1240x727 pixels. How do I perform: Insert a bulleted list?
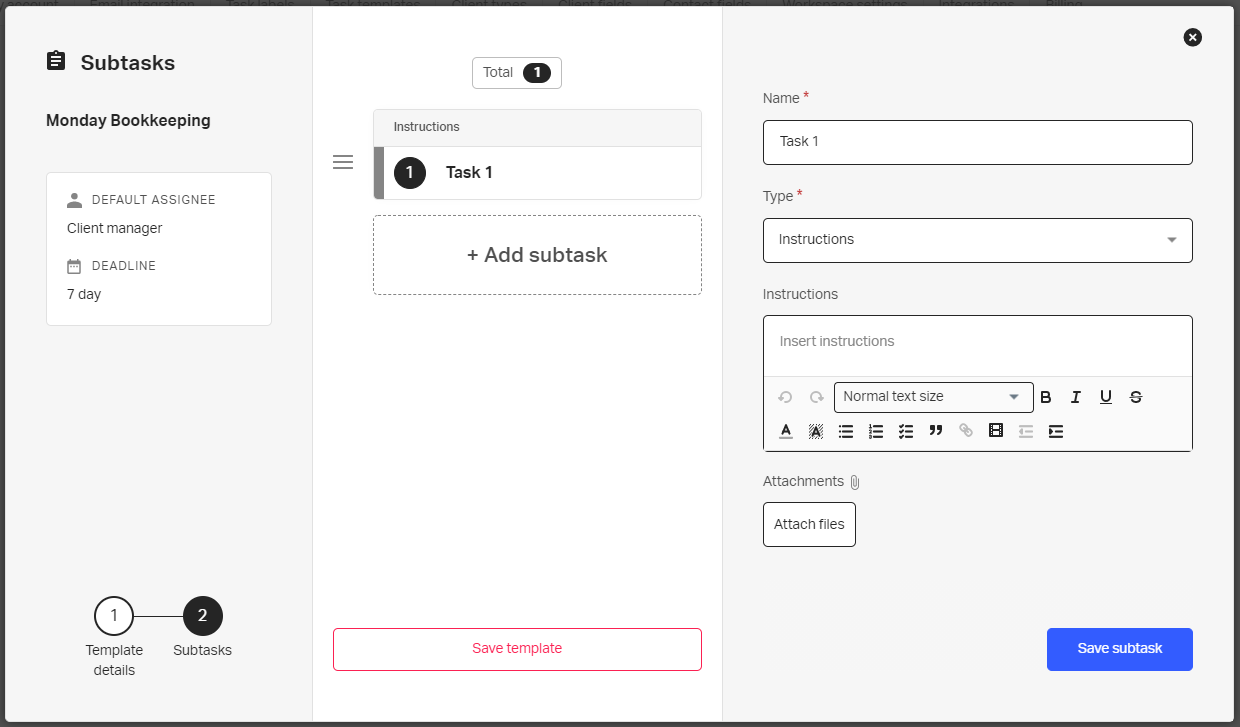[x=846, y=431]
